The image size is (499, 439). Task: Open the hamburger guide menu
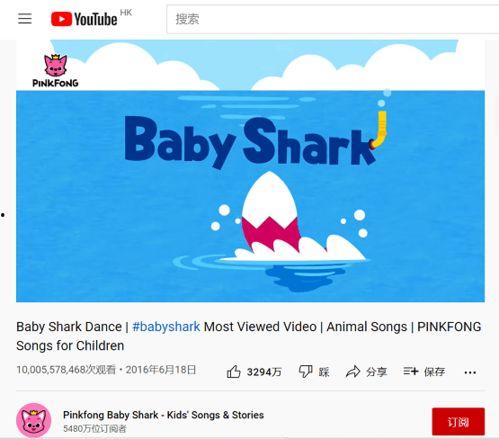coord(25,19)
